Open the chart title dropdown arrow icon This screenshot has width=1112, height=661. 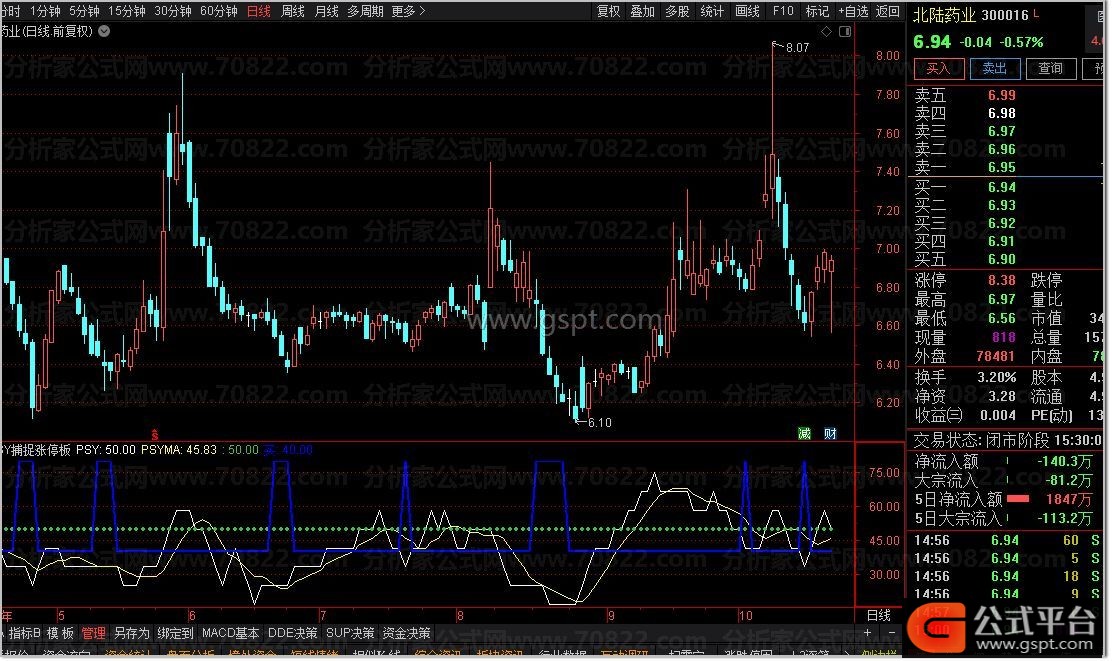[104, 31]
